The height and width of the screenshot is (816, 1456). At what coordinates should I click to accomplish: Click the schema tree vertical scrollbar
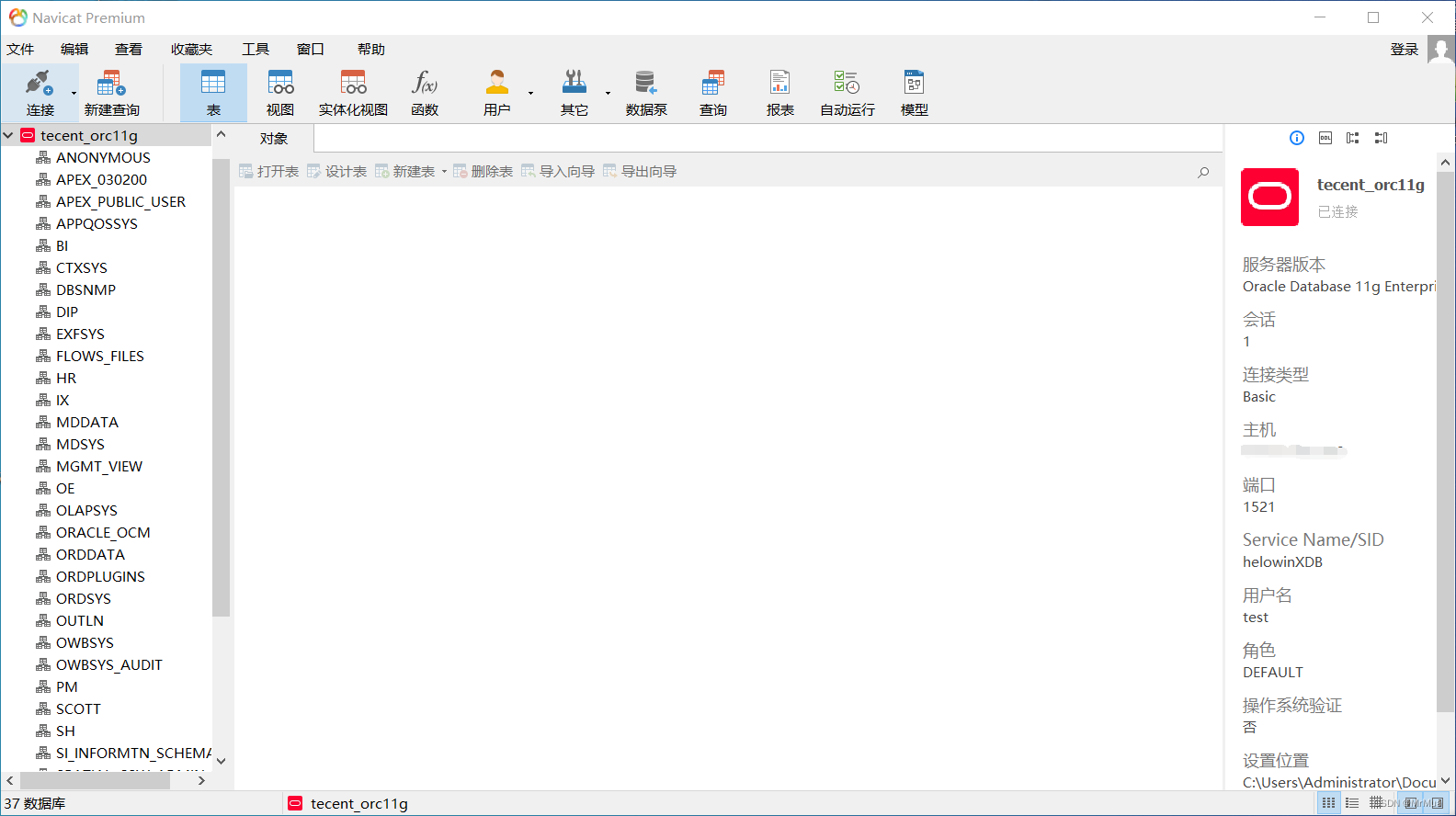[221, 386]
